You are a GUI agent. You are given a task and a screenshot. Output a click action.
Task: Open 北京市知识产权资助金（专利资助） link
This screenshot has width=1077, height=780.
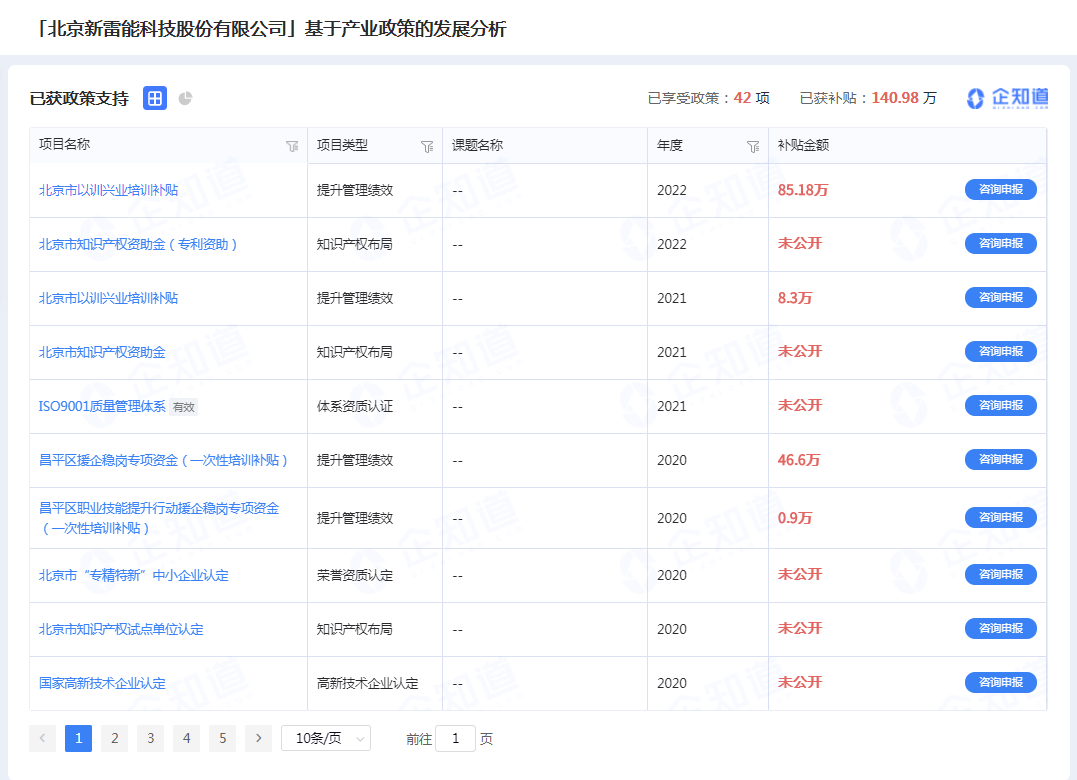coord(139,244)
